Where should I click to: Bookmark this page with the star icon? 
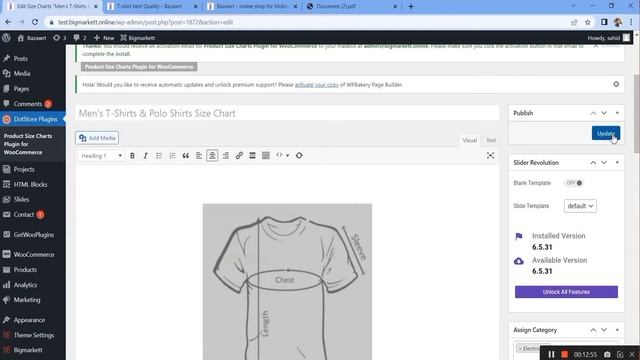587,22
